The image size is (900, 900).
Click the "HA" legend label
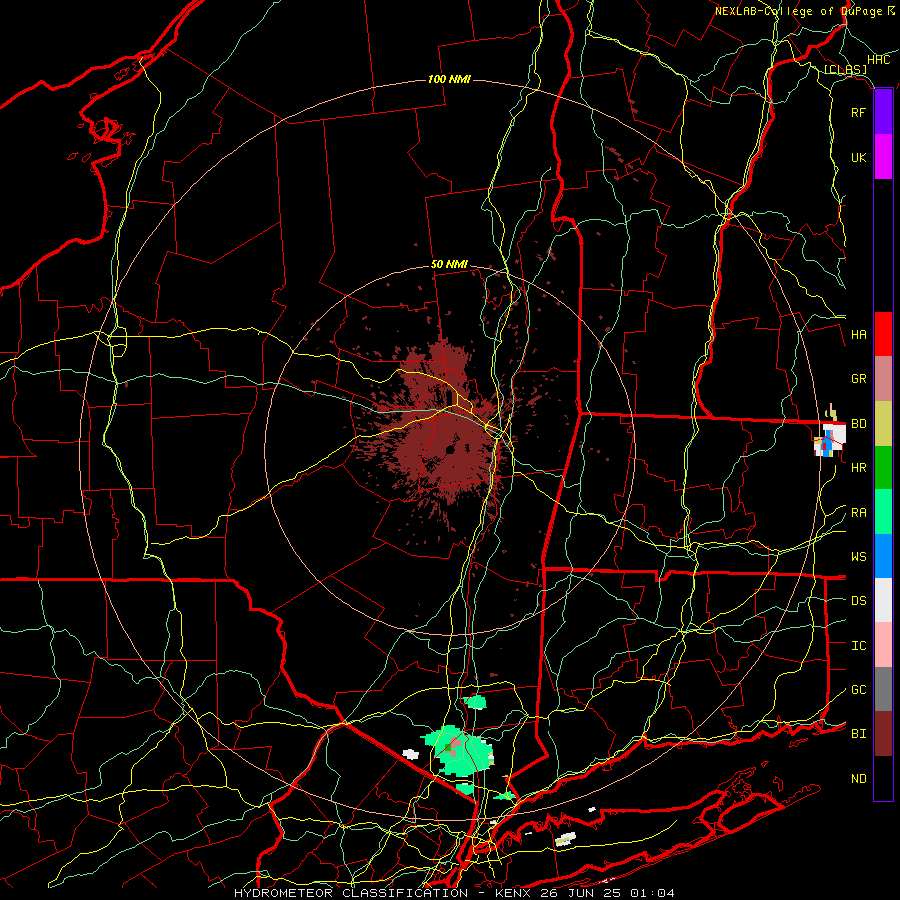pyautogui.click(x=858, y=335)
